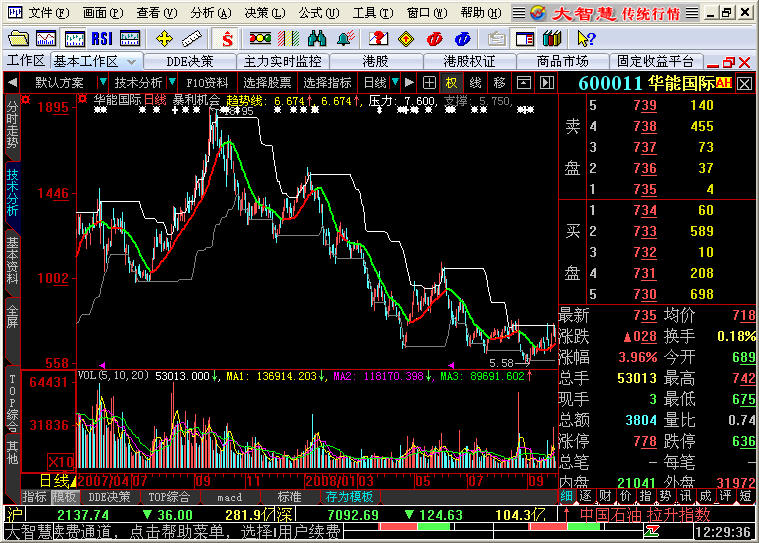Open the 决策(L) menu

tap(264, 13)
